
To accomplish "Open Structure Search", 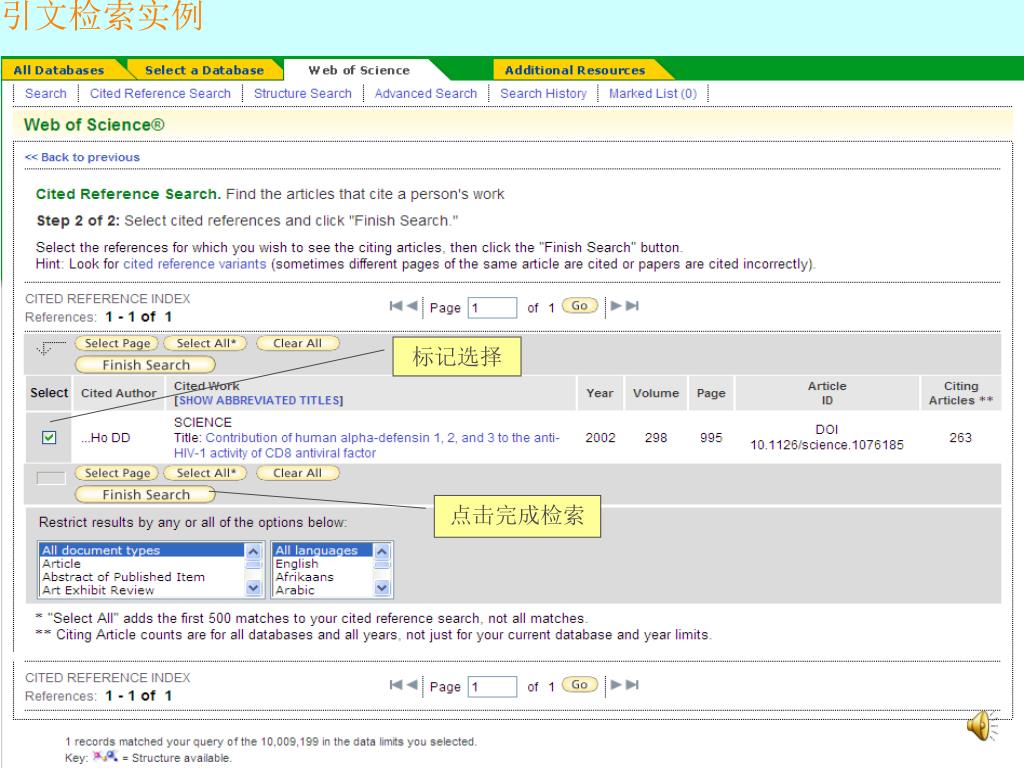I will pos(302,93).
